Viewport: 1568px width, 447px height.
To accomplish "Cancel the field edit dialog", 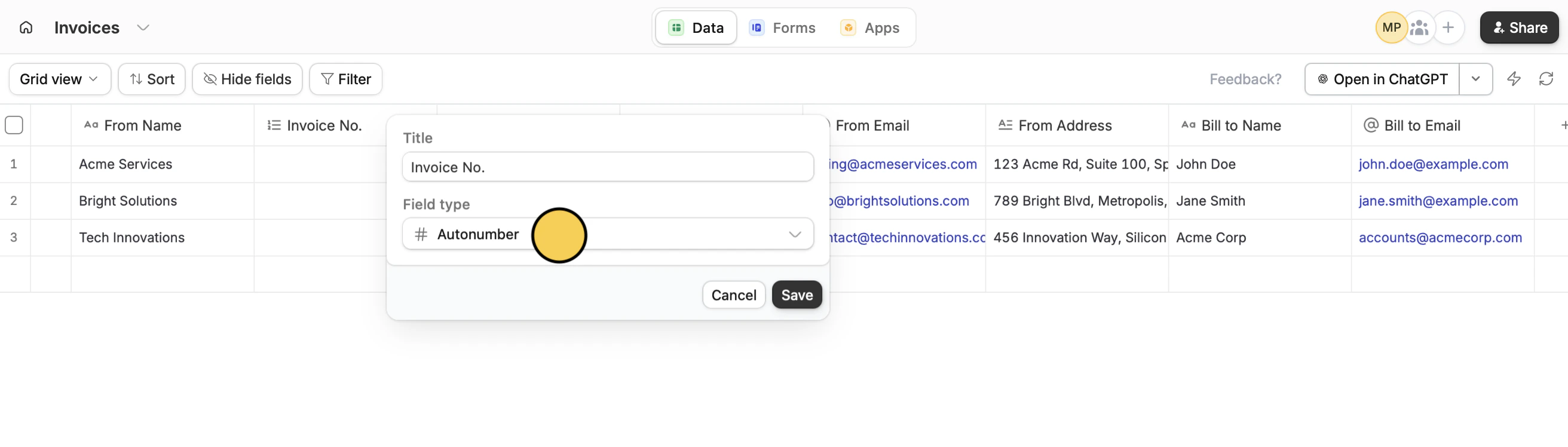I will (x=733, y=295).
